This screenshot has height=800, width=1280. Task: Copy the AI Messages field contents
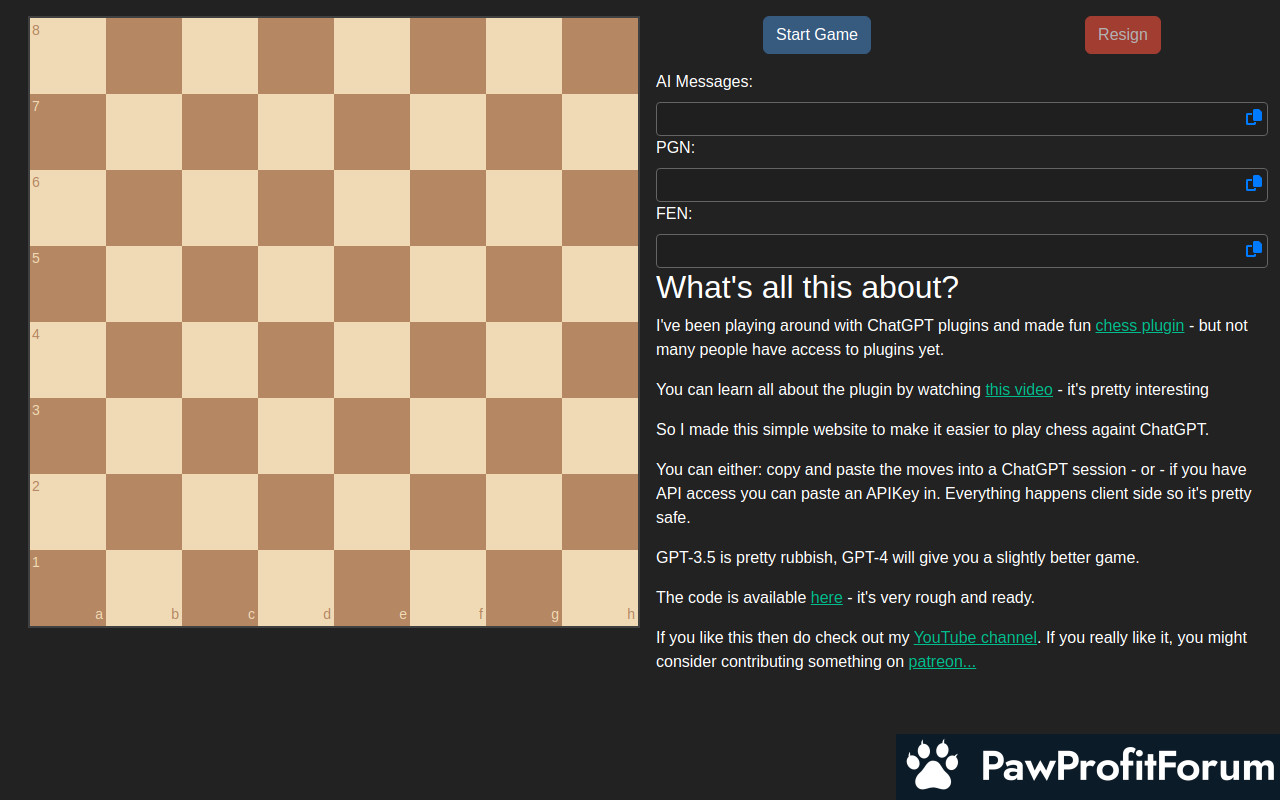point(1253,118)
